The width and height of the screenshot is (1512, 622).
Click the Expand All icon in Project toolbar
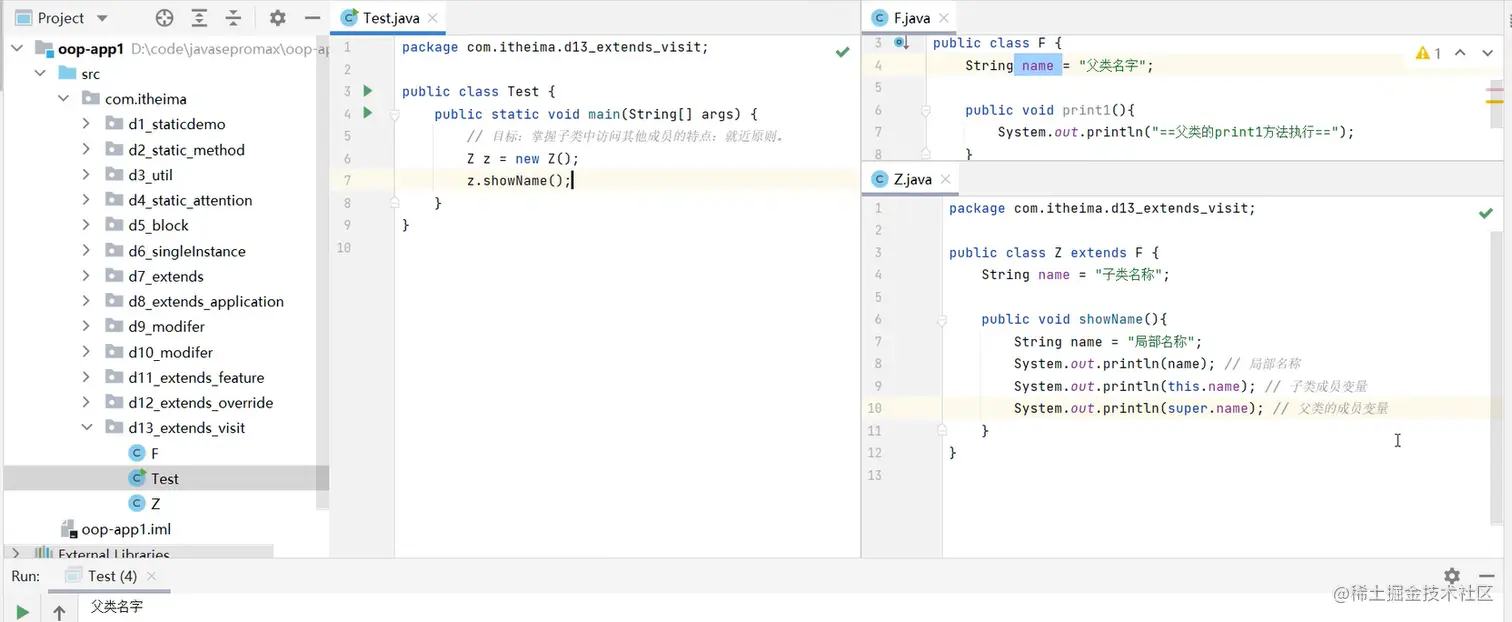click(200, 18)
